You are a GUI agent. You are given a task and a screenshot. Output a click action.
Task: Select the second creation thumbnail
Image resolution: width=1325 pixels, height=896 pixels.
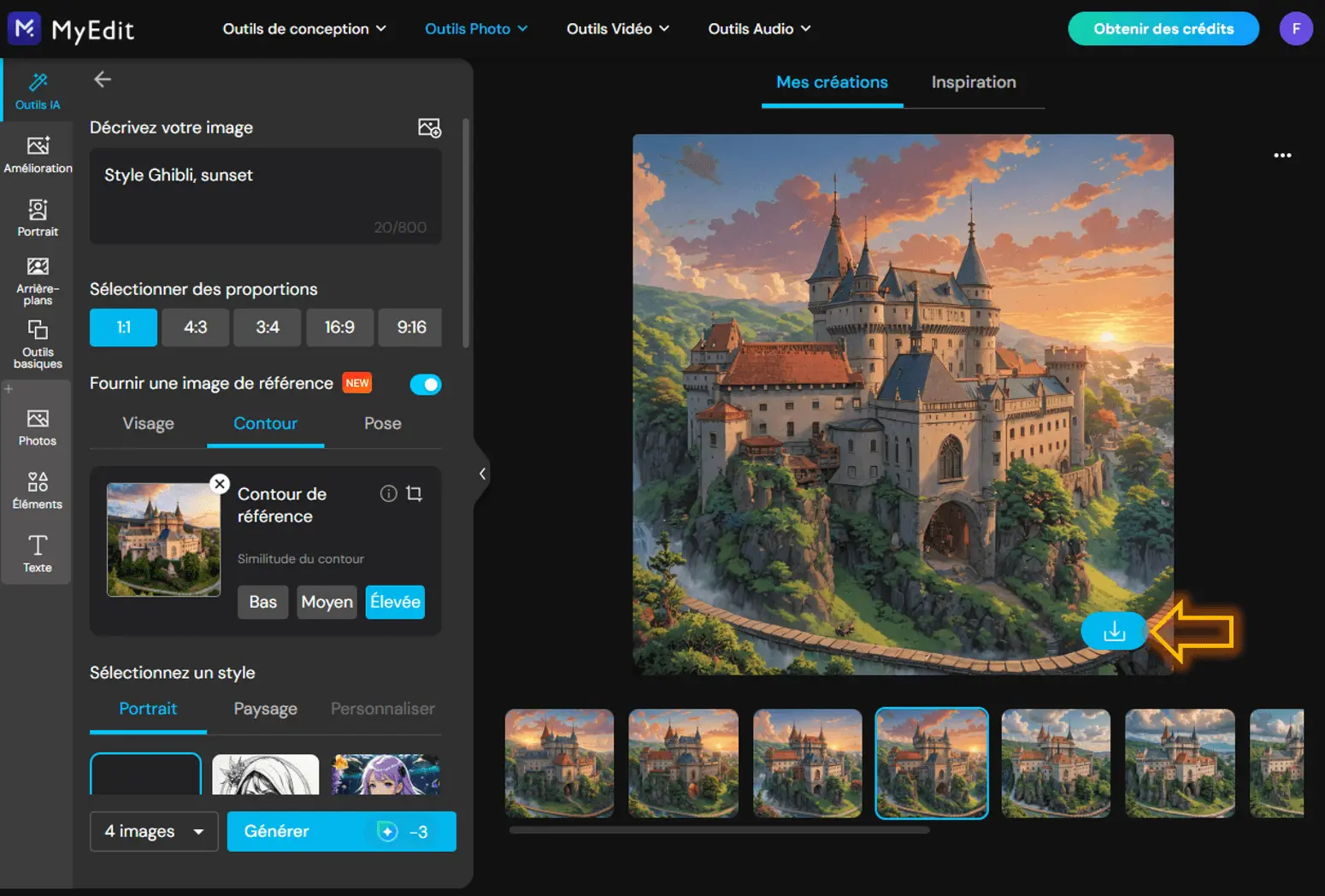point(683,763)
